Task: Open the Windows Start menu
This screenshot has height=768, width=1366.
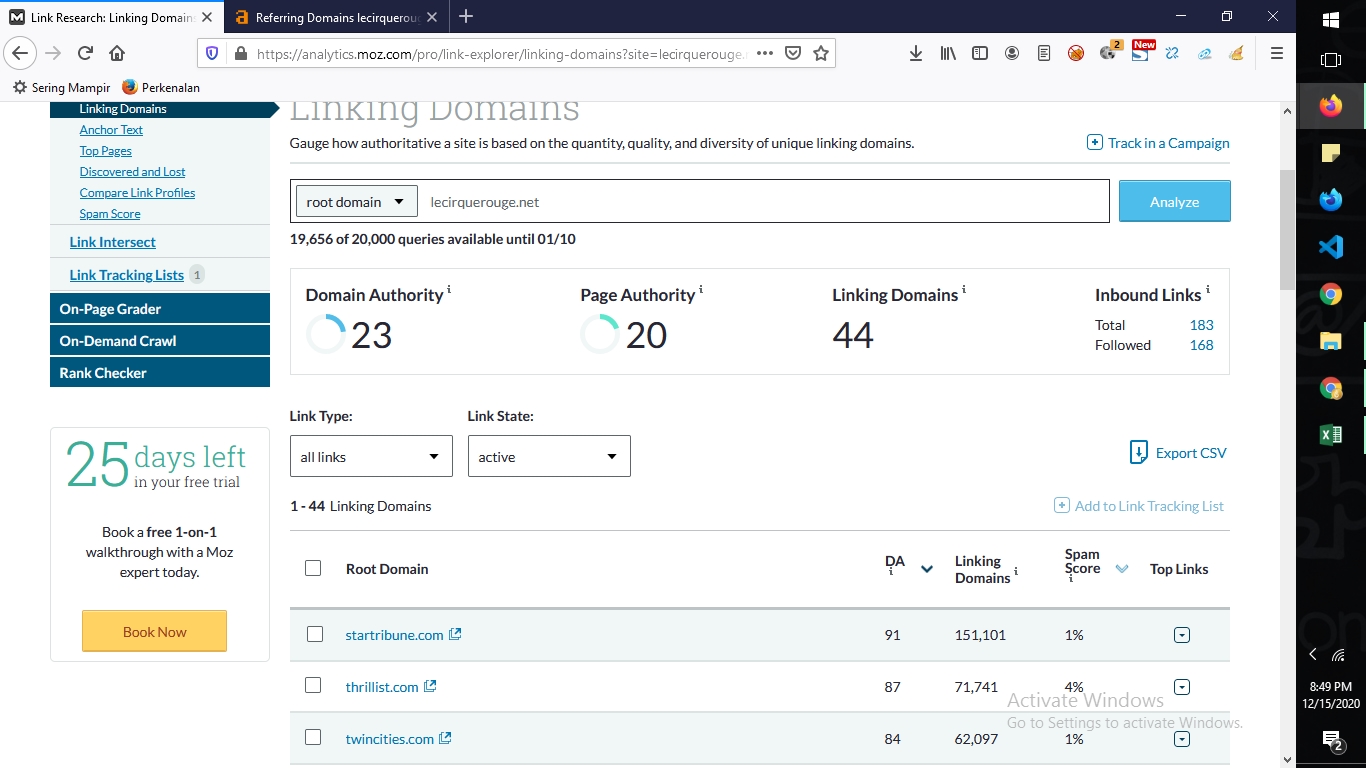Action: [x=1331, y=20]
